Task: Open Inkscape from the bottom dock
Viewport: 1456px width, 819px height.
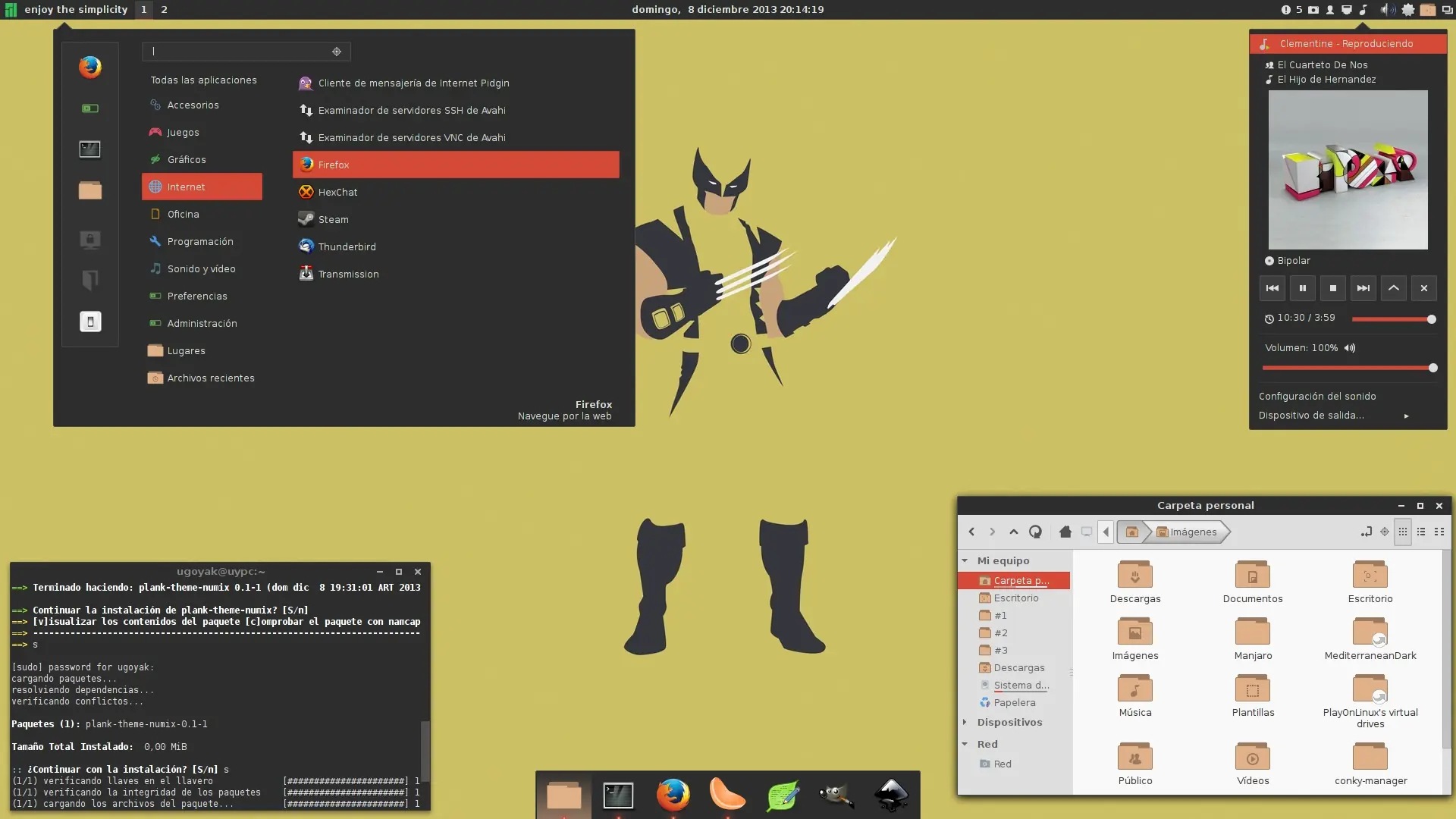Action: click(x=893, y=795)
